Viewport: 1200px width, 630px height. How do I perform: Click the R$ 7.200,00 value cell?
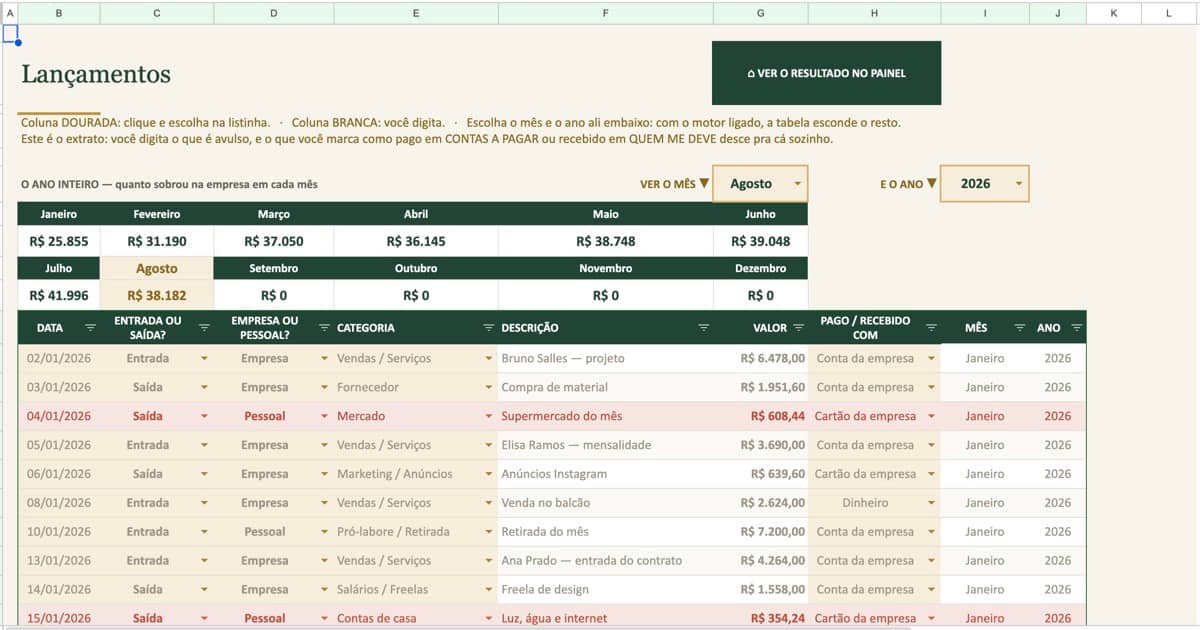(761, 532)
